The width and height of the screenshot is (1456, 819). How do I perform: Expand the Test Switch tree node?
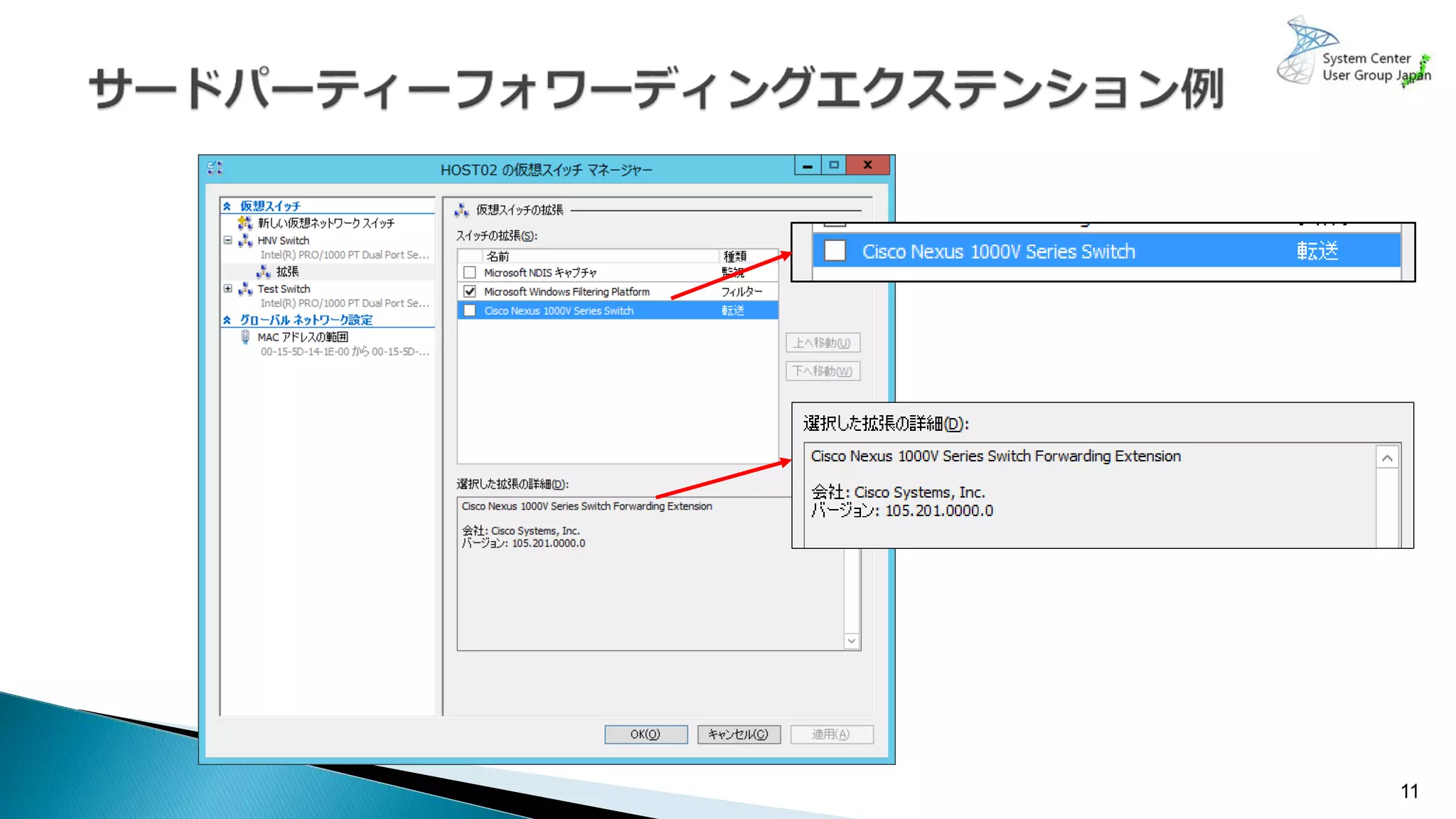pos(227,289)
